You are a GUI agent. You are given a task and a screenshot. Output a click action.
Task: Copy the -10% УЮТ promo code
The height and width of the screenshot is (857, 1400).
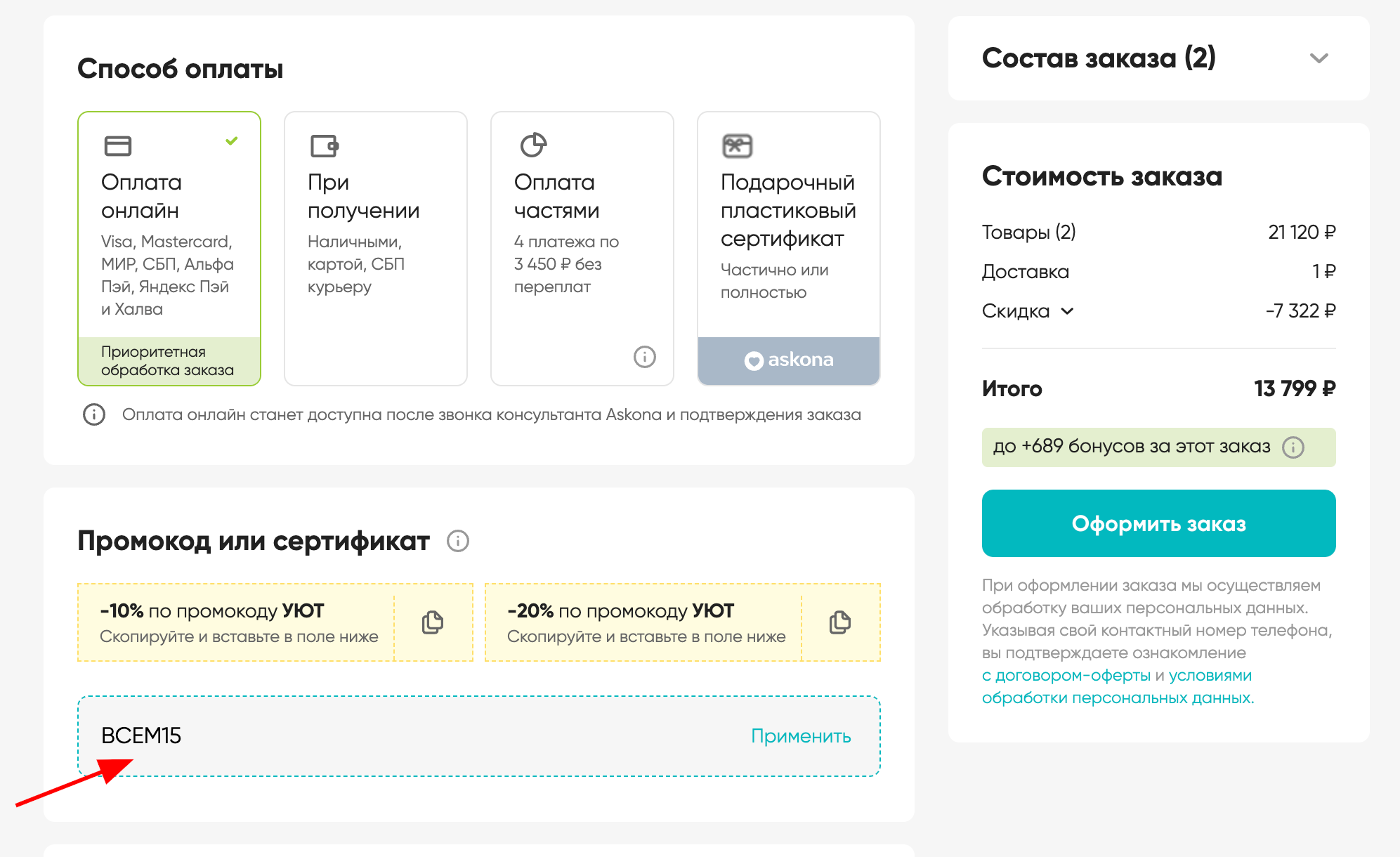pos(433,622)
